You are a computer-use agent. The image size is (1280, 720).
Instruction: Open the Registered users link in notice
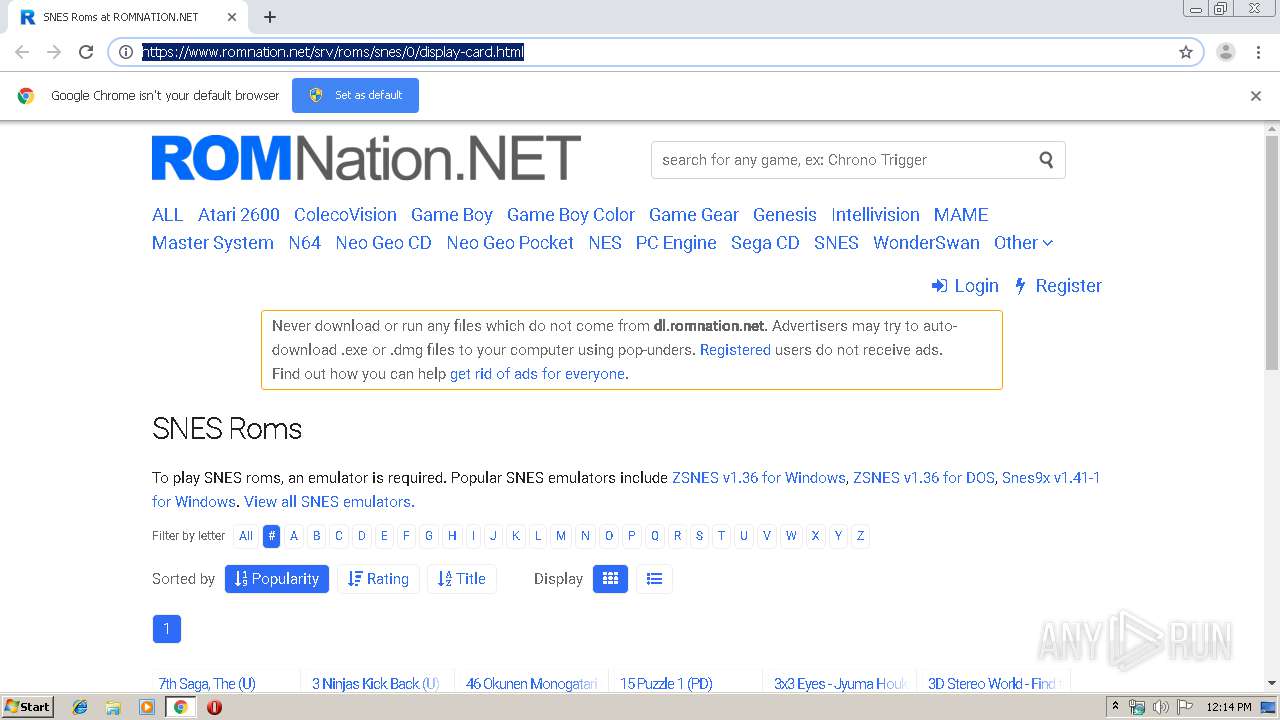coord(735,350)
